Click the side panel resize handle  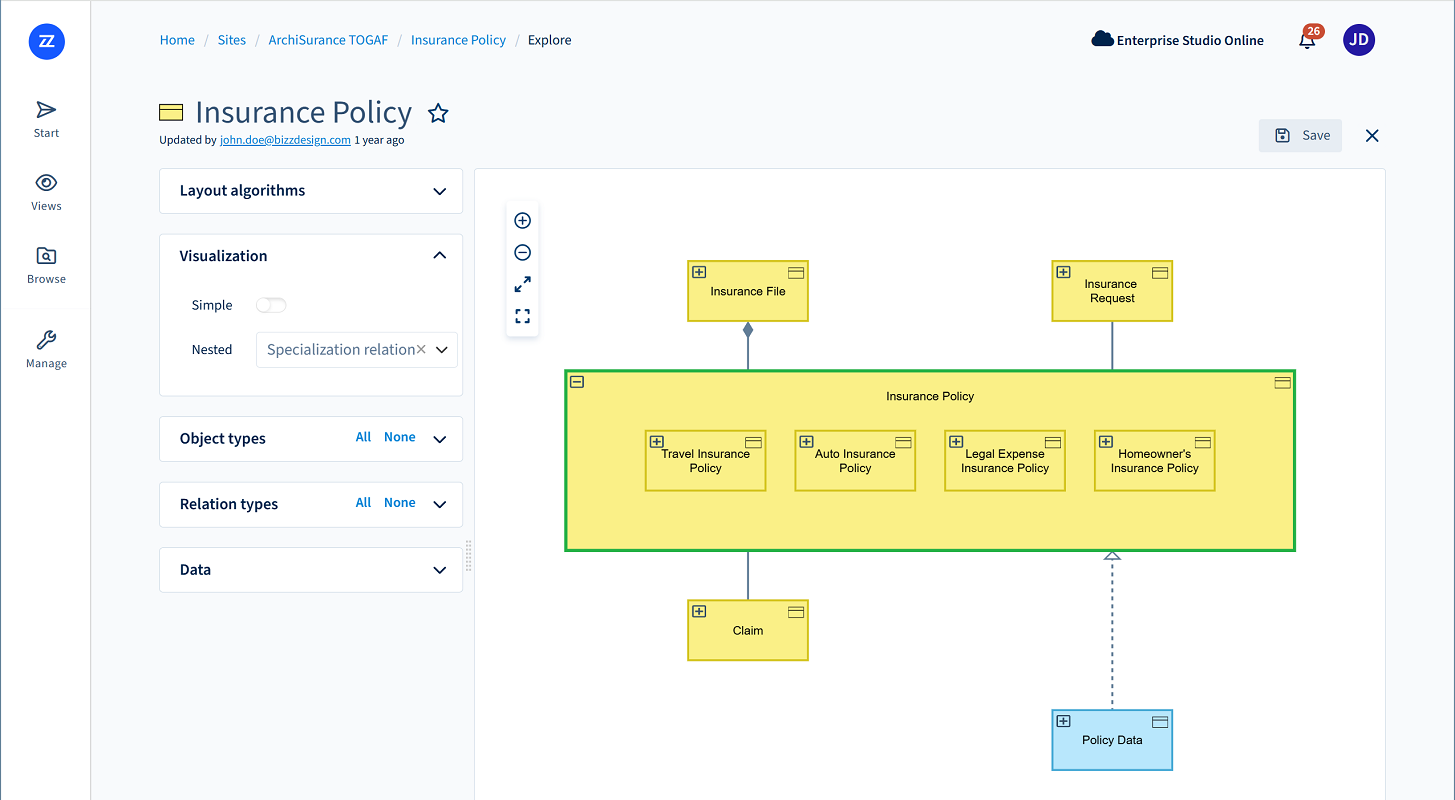[468, 555]
